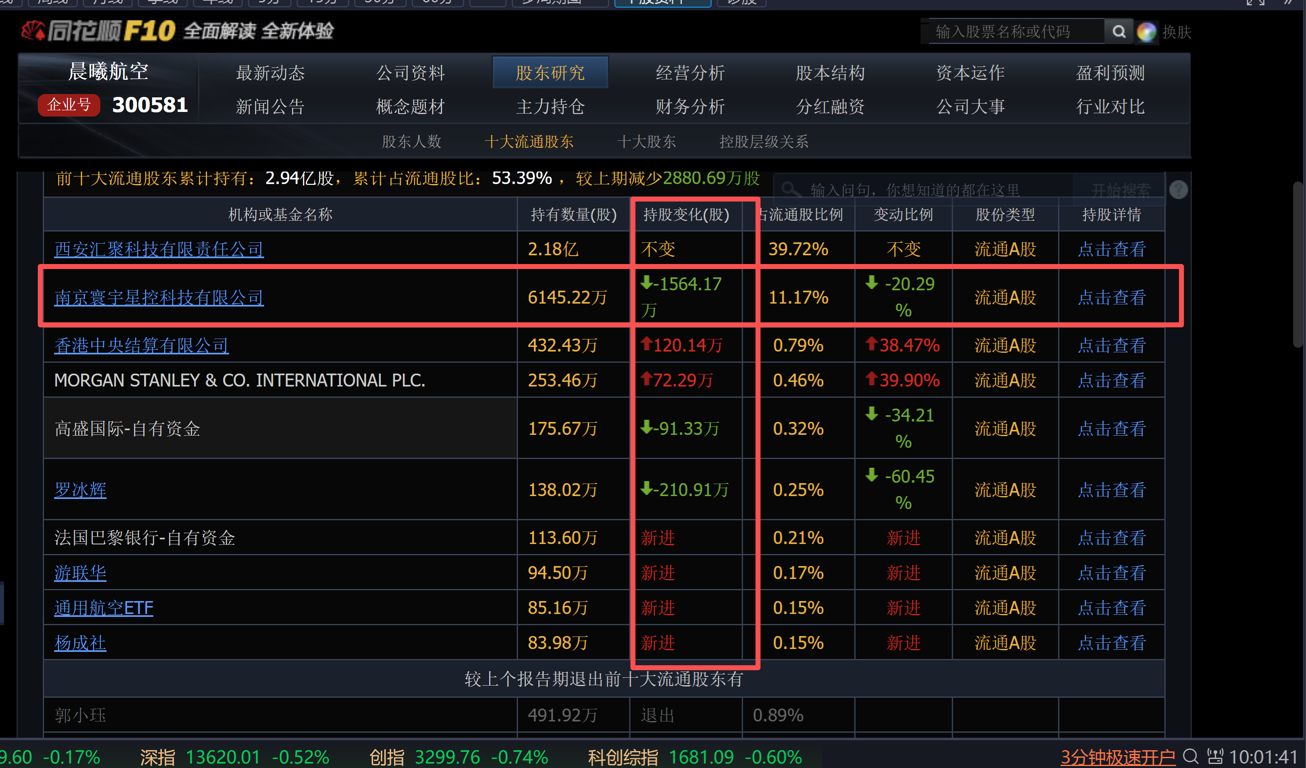The height and width of the screenshot is (768, 1306).
Task: Click the 企业号 red badge
Action: 69,105
